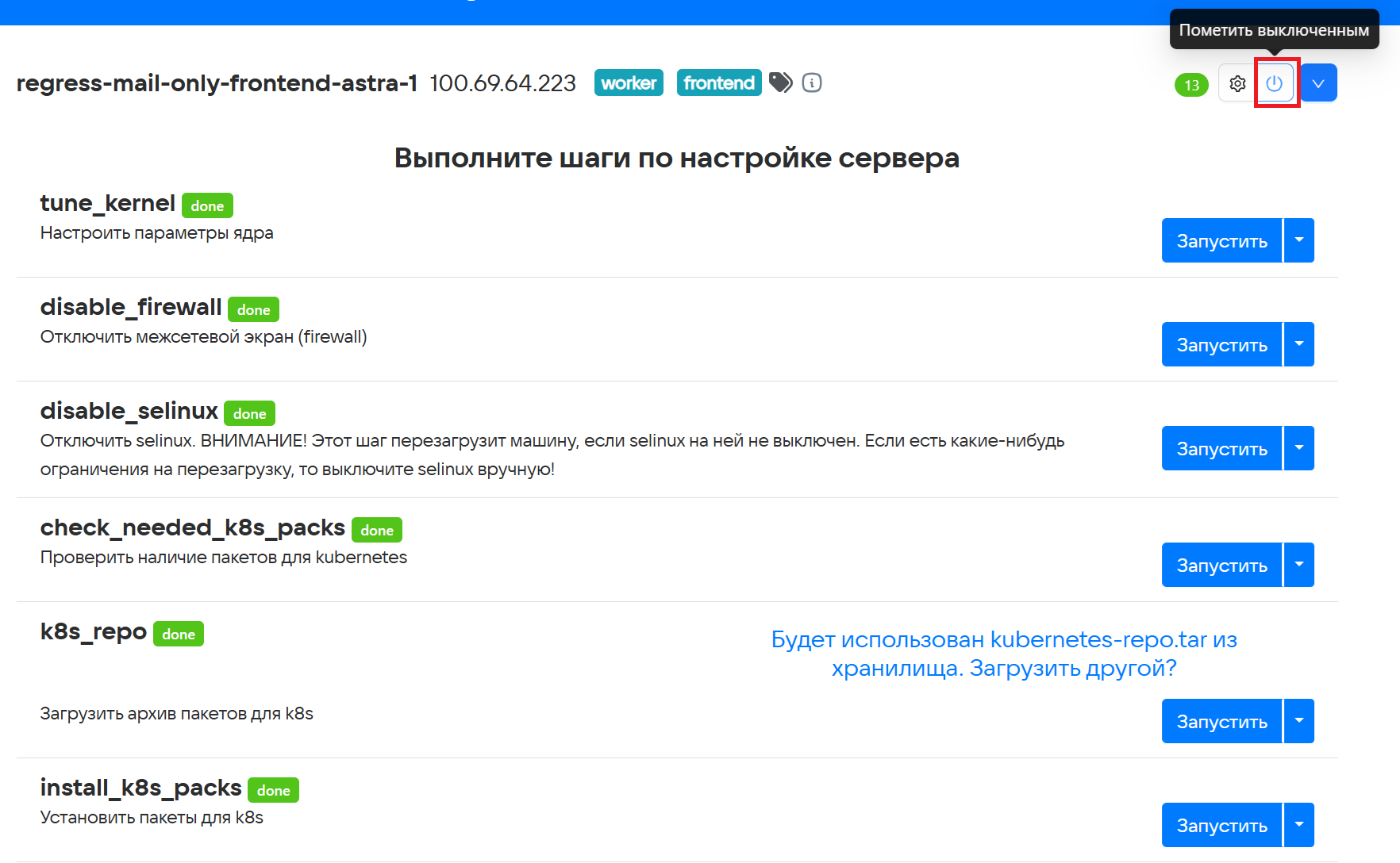Screen dimensions: 1400x863
Task: Click the tune_kernel step title
Action: pos(107,203)
